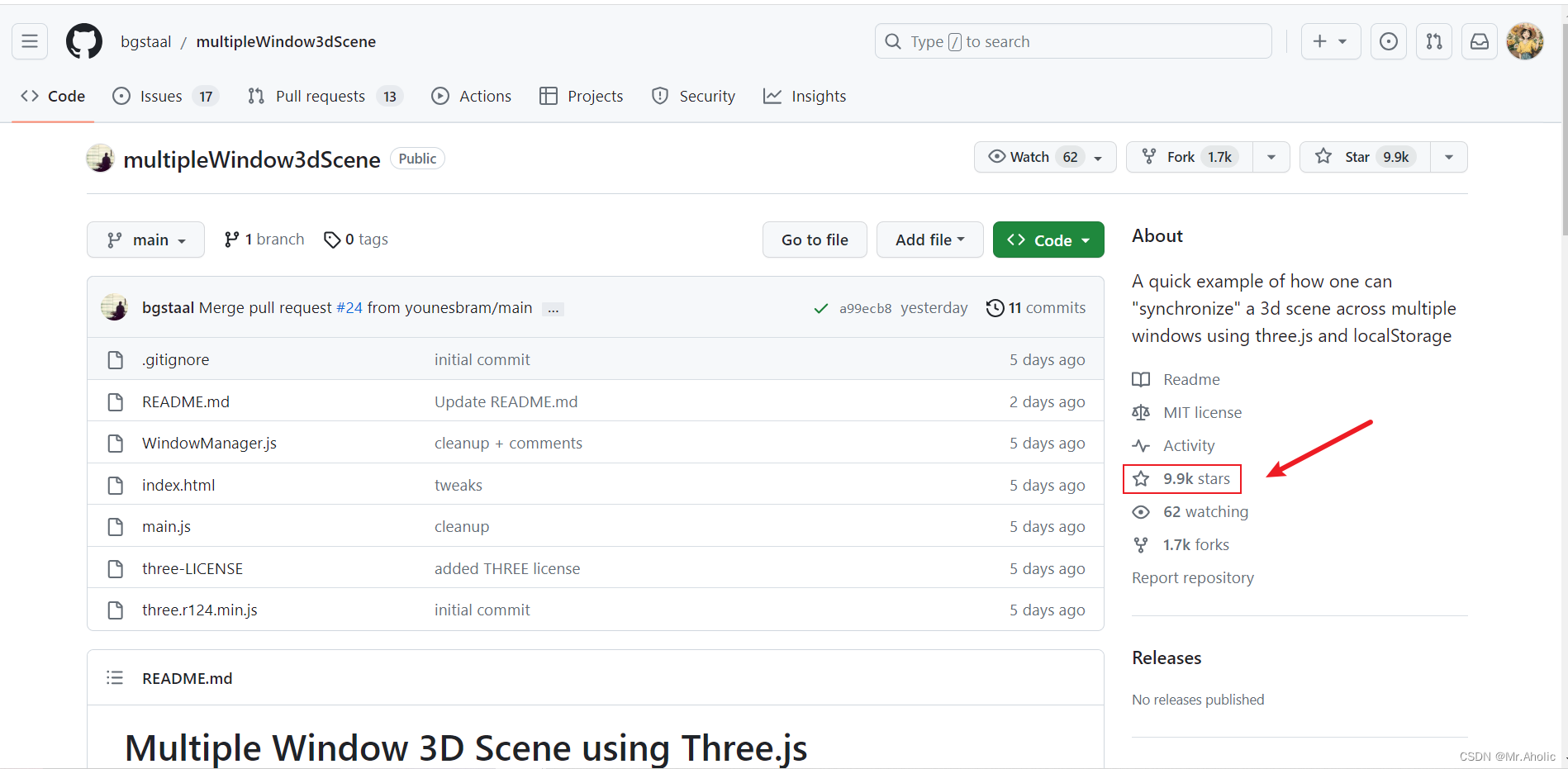1568x769 pixels.
Task: Open the issues icon in header
Action: click(1389, 41)
